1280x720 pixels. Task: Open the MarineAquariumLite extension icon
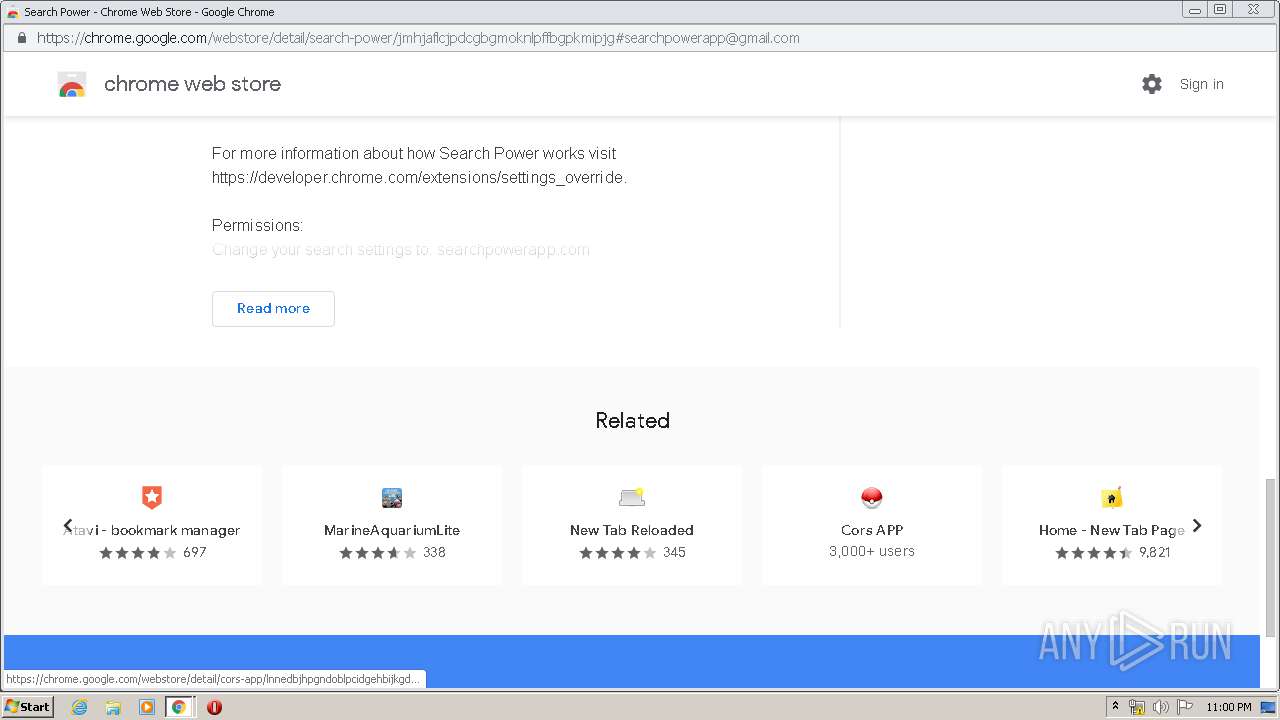pos(392,497)
